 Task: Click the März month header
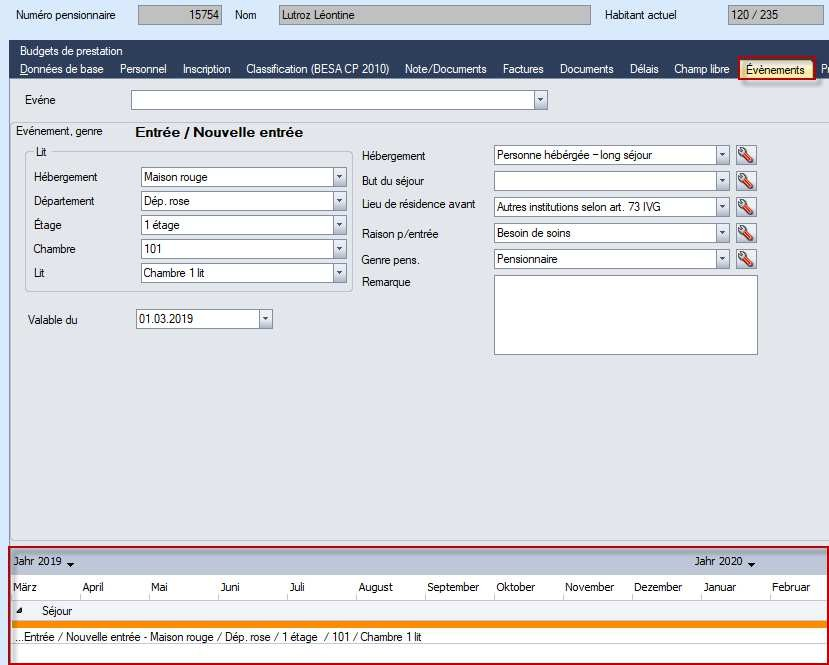pyautogui.click(x=25, y=587)
